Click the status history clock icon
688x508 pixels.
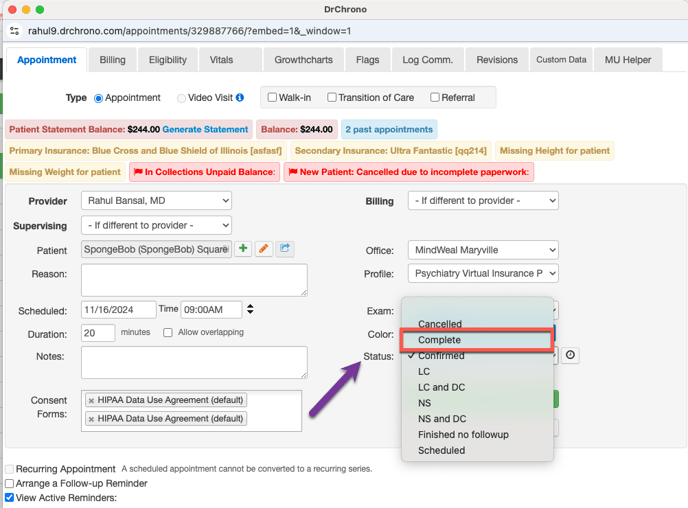(x=570, y=355)
